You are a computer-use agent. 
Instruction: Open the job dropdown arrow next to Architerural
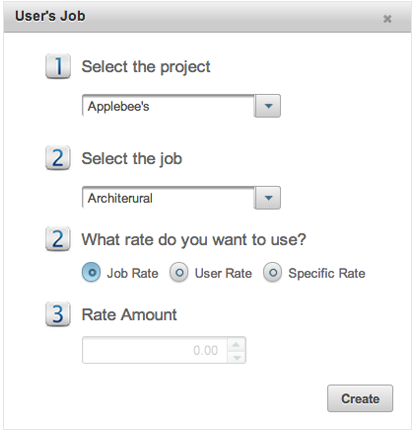[x=268, y=198]
